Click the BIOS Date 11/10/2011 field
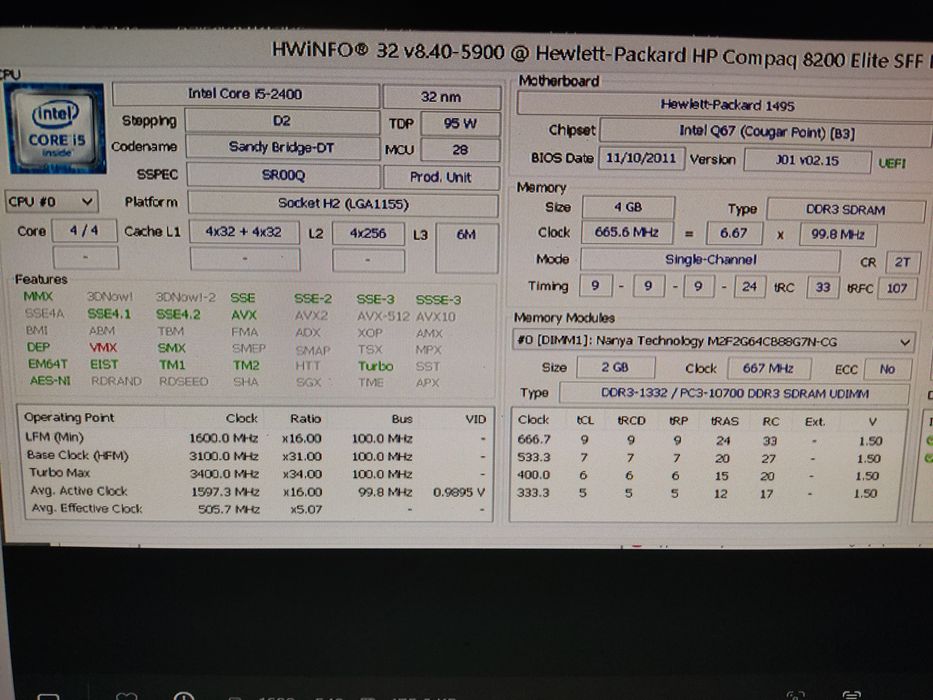Screen dimensions: 933x700 point(641,158)
